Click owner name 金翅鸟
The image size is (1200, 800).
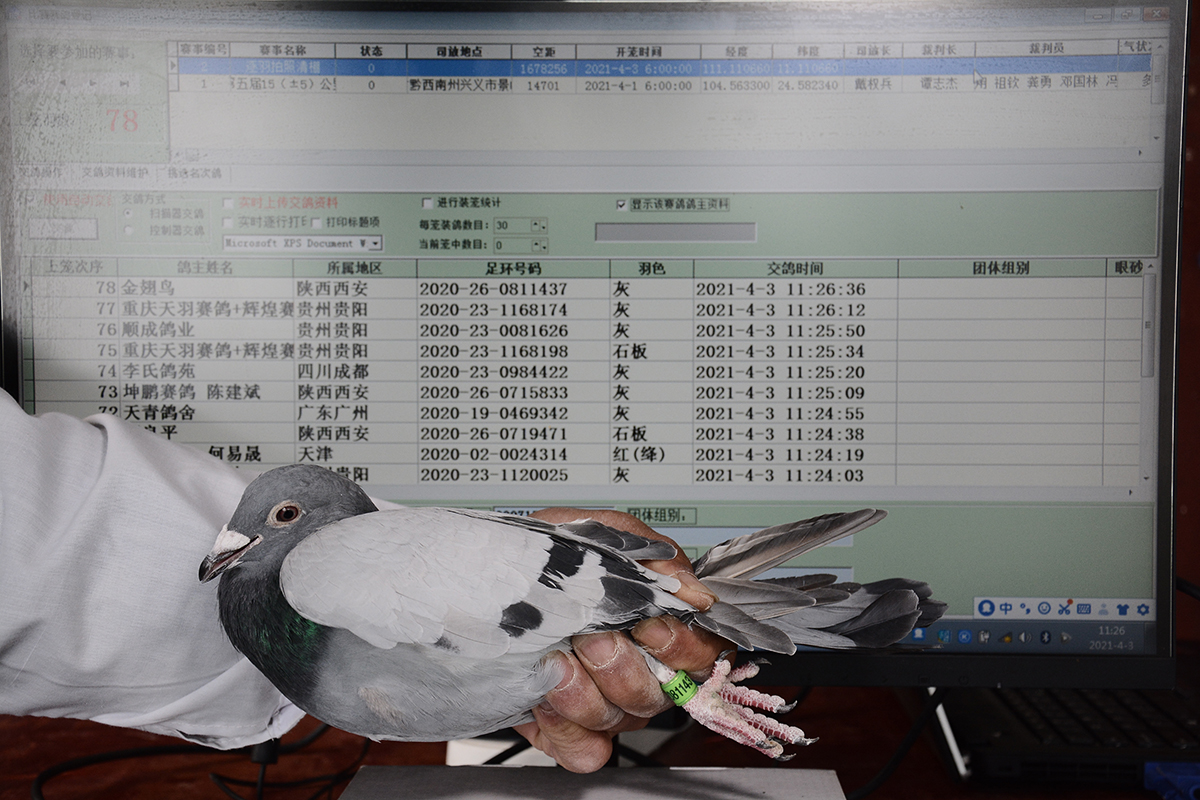(x=149, y=289)
